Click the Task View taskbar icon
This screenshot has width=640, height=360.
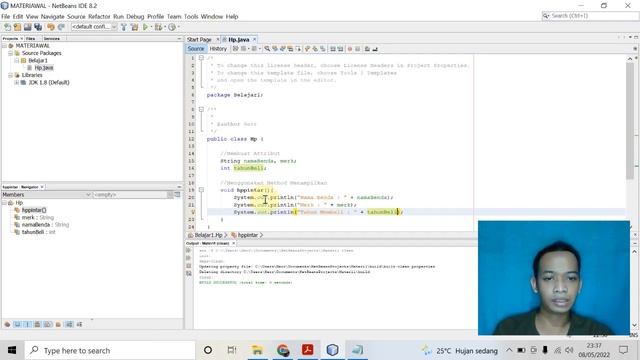(232, 350)
